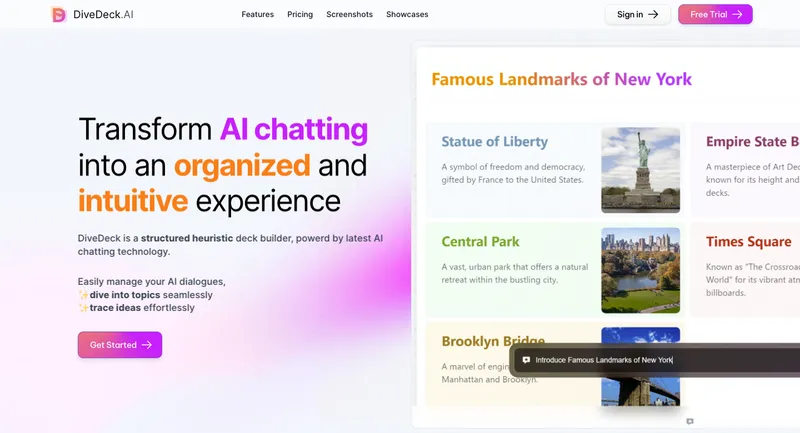Select the Statue of Liberty card title

[x=494, y=141]
